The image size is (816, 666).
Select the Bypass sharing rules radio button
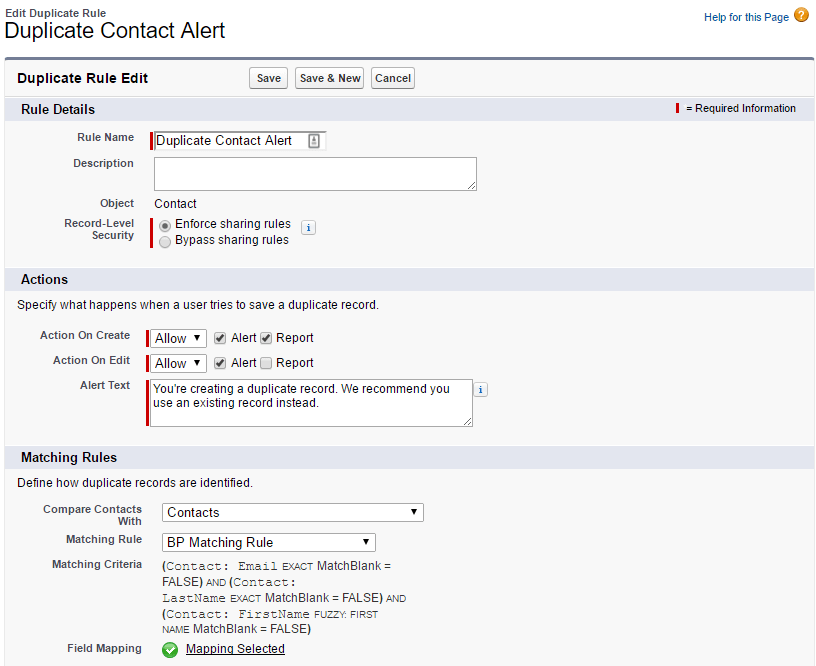click(x=164, y=241)
